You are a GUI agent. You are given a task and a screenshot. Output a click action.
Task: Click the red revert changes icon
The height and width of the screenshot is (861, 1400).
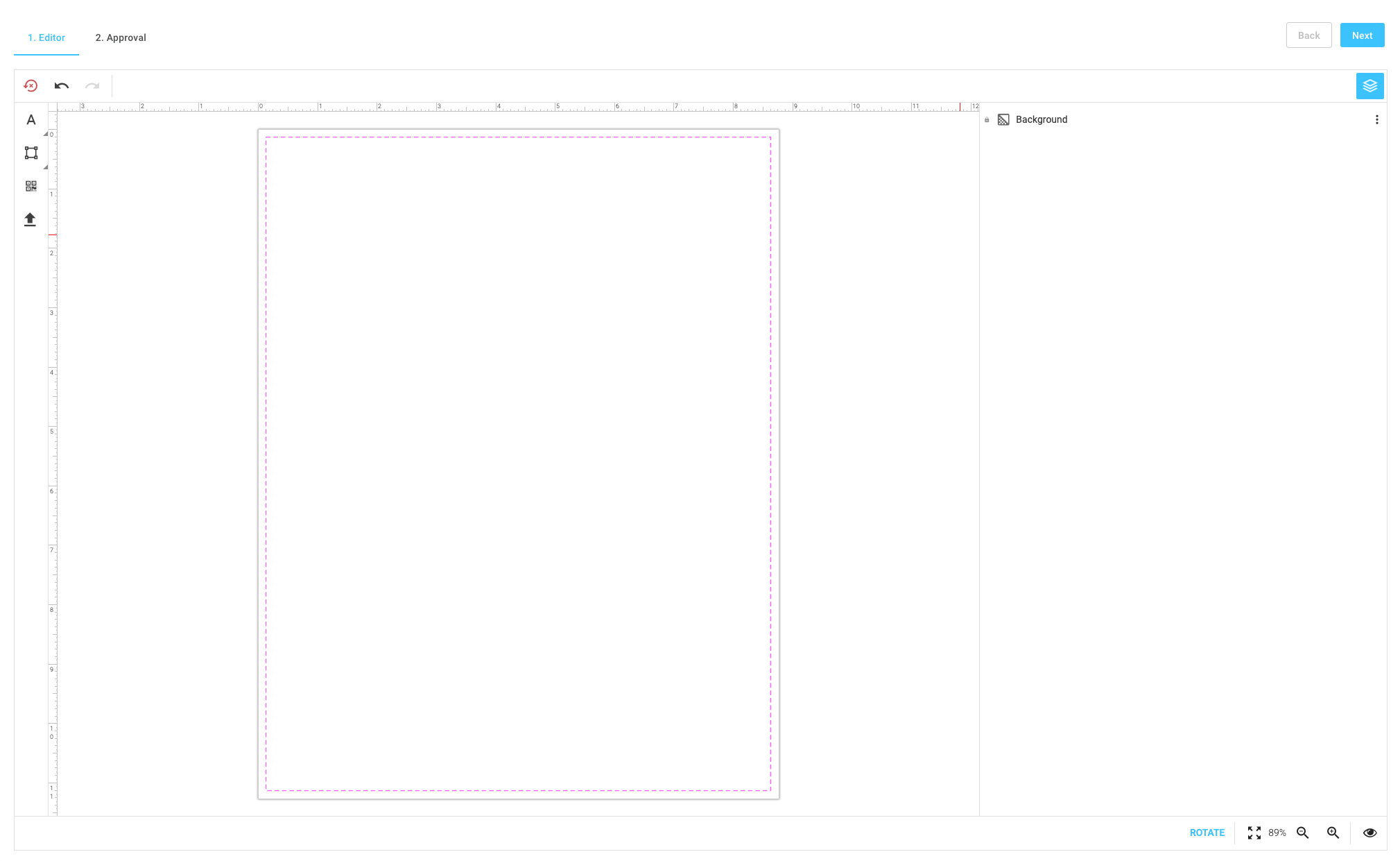tap(31, 86)
